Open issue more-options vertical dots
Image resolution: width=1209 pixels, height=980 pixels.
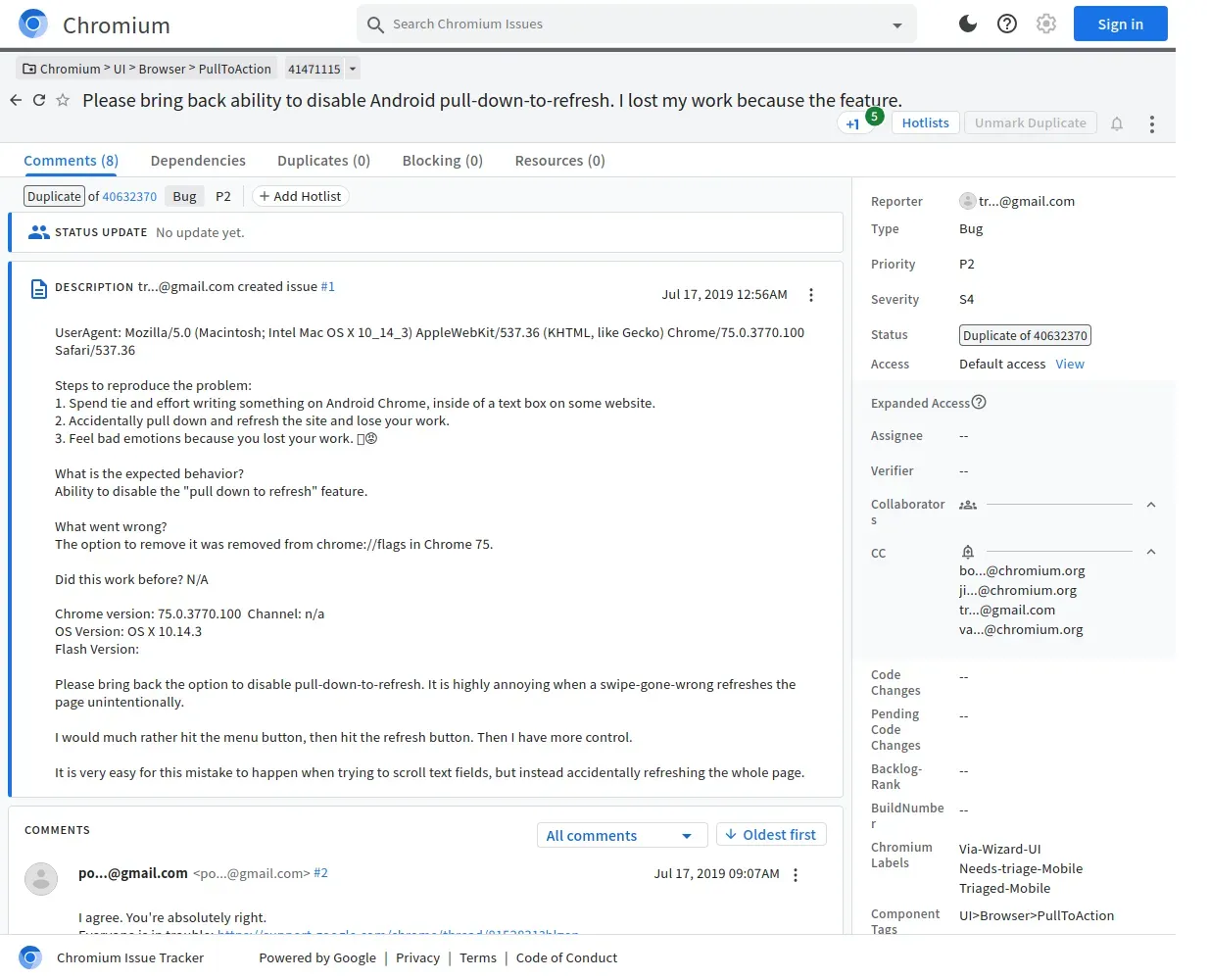(1152, 124)
